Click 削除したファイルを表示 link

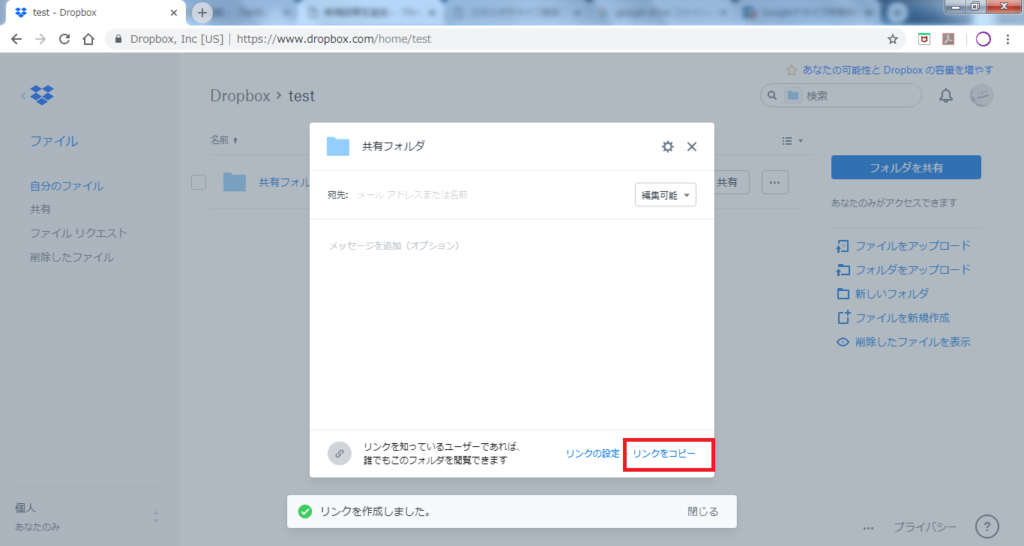(912, 342)
